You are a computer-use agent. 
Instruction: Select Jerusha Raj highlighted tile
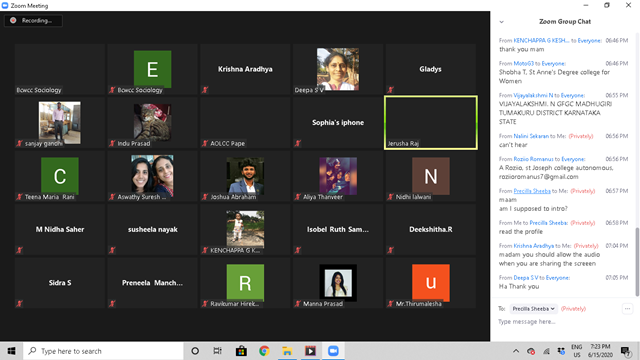pos(431,123)
